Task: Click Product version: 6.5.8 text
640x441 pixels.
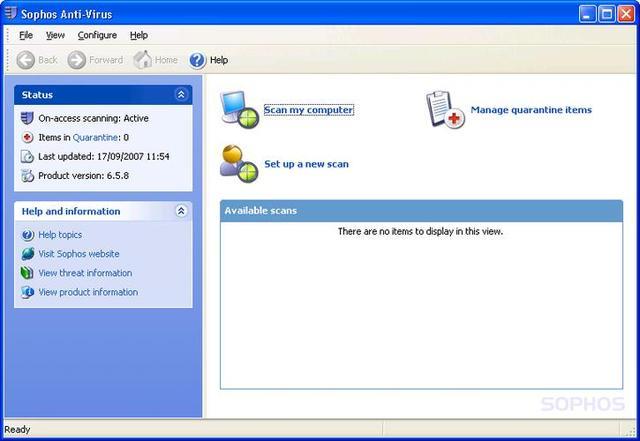Action: tap(84, 176)
